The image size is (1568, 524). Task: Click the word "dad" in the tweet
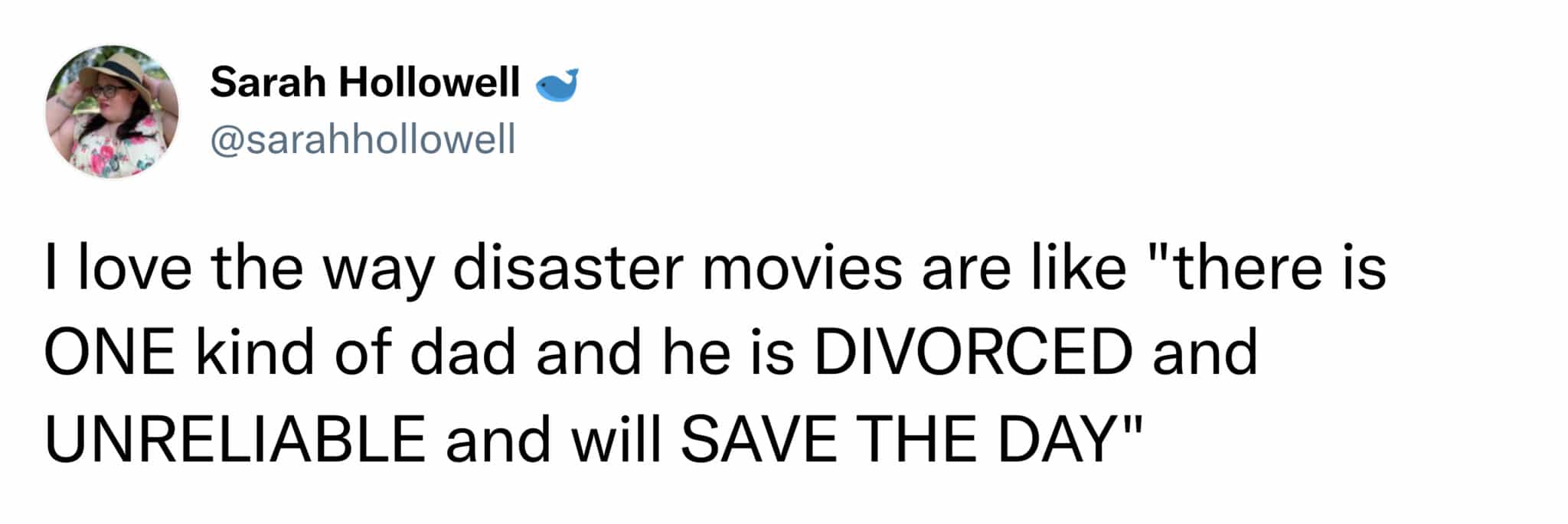462,352
